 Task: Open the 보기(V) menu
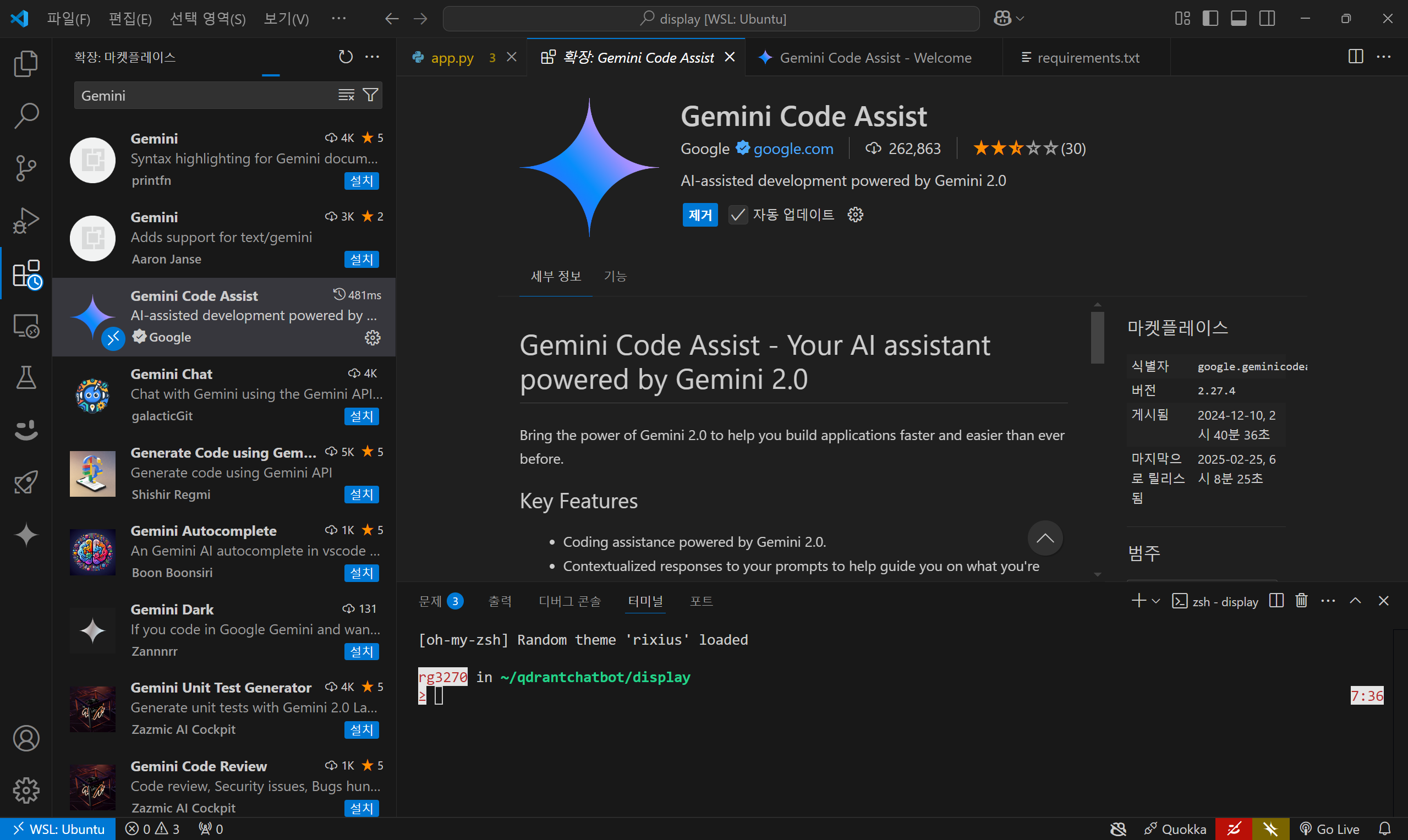(287, 19)
